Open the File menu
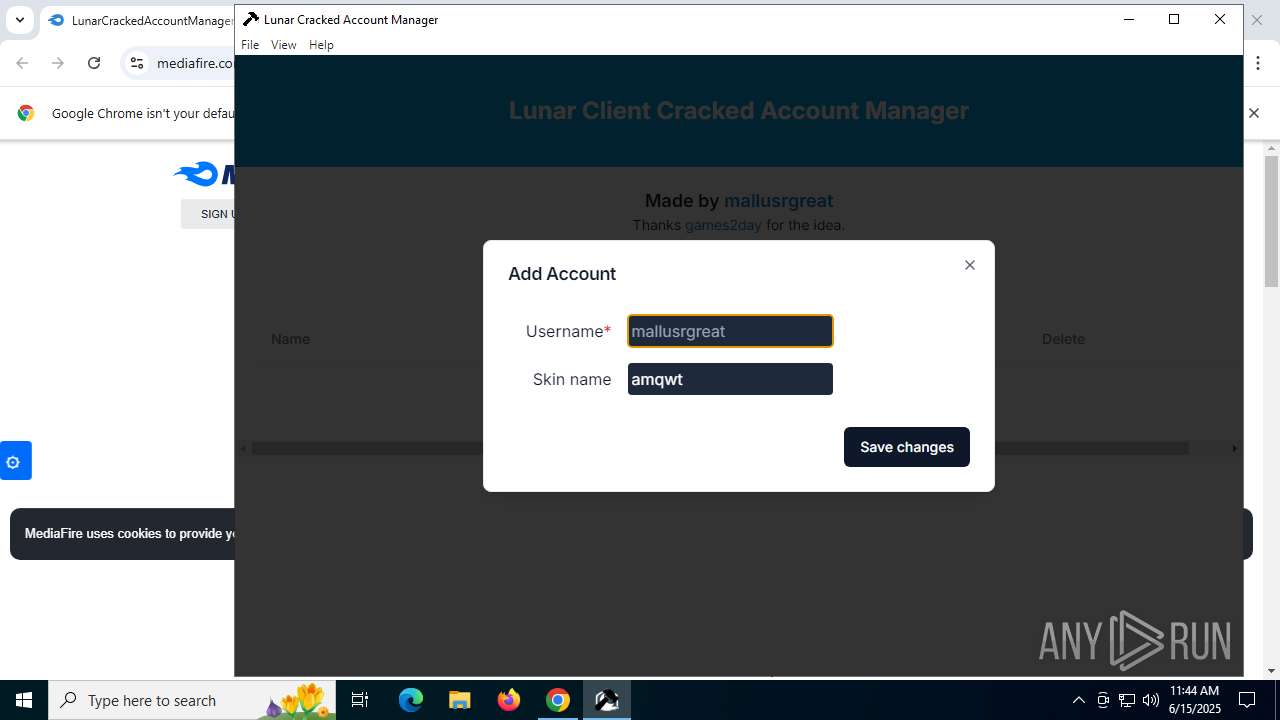The height and width of the screenshot is (720, 1280). click(x=250, y=45)
